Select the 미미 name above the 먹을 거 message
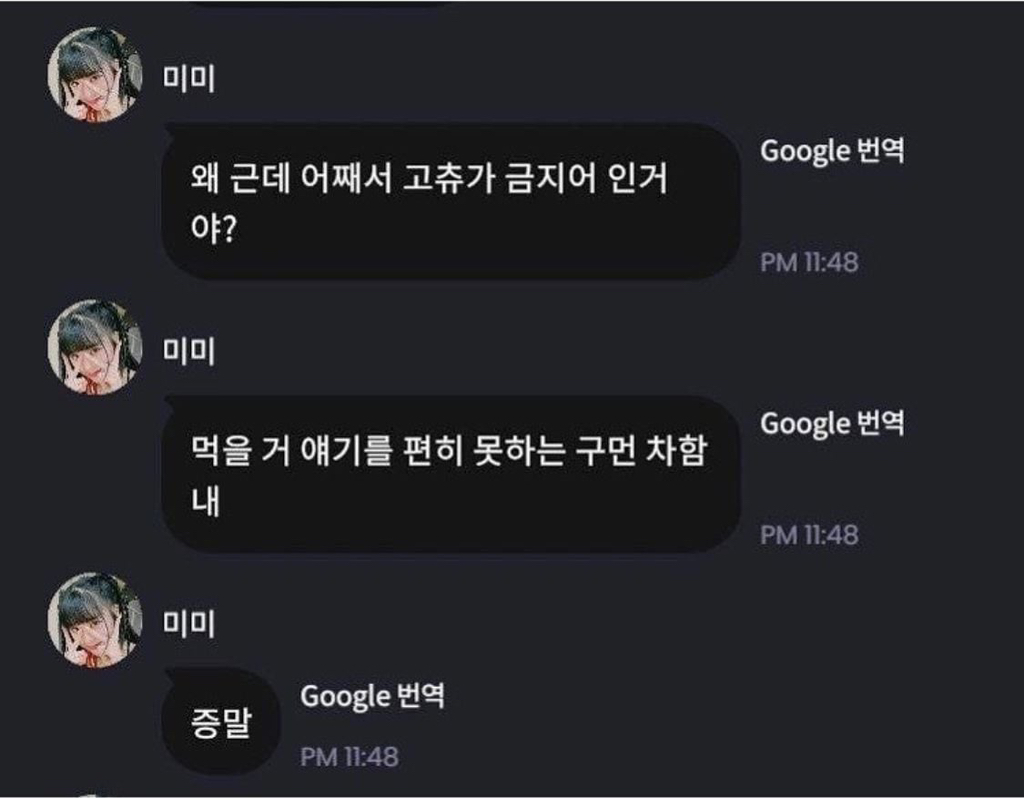This screenshot has height=798, width=1024. tap(188, 352)
